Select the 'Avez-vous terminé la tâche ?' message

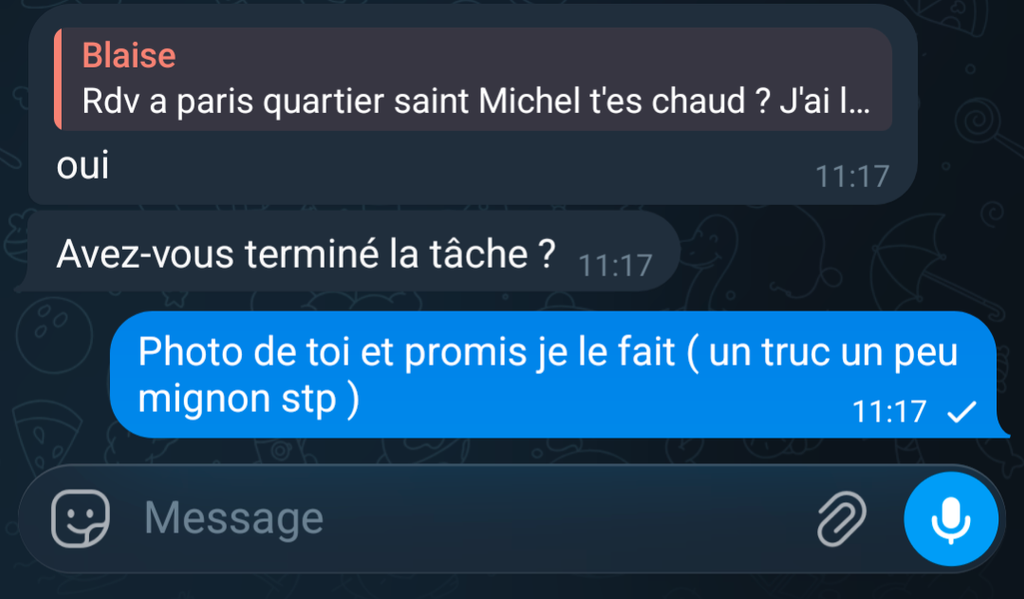[306, 253]
